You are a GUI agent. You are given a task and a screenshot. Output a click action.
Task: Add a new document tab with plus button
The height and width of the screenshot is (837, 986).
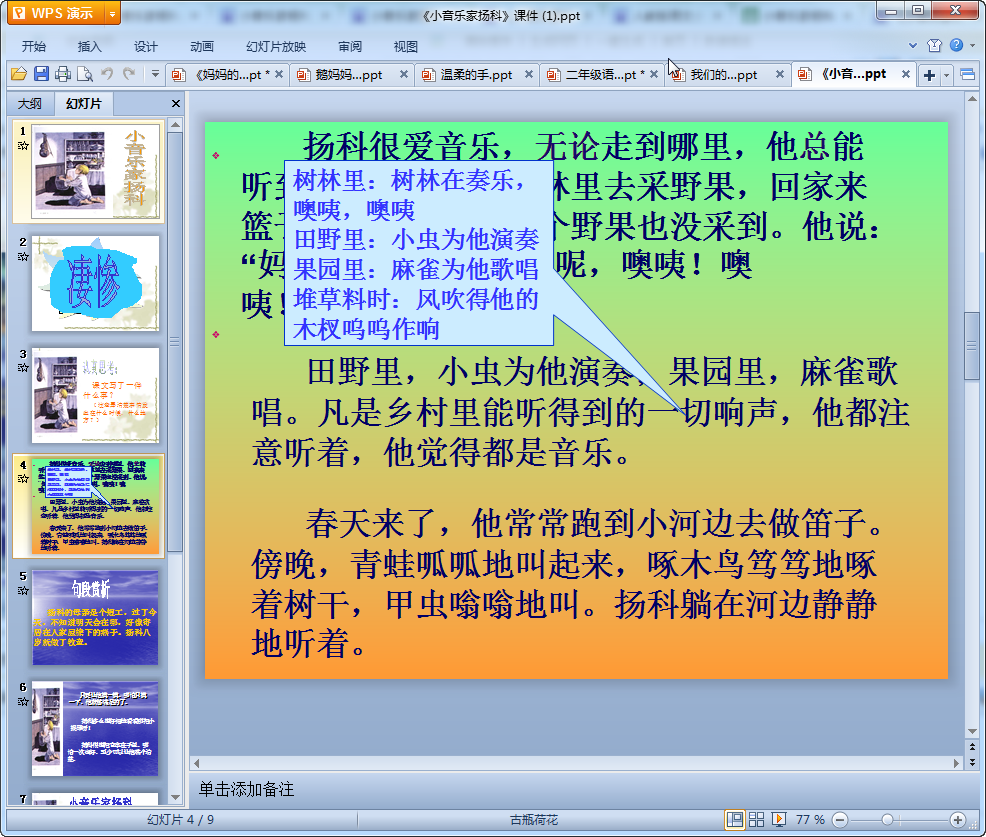pyautogui.click(x=929, y=75)
